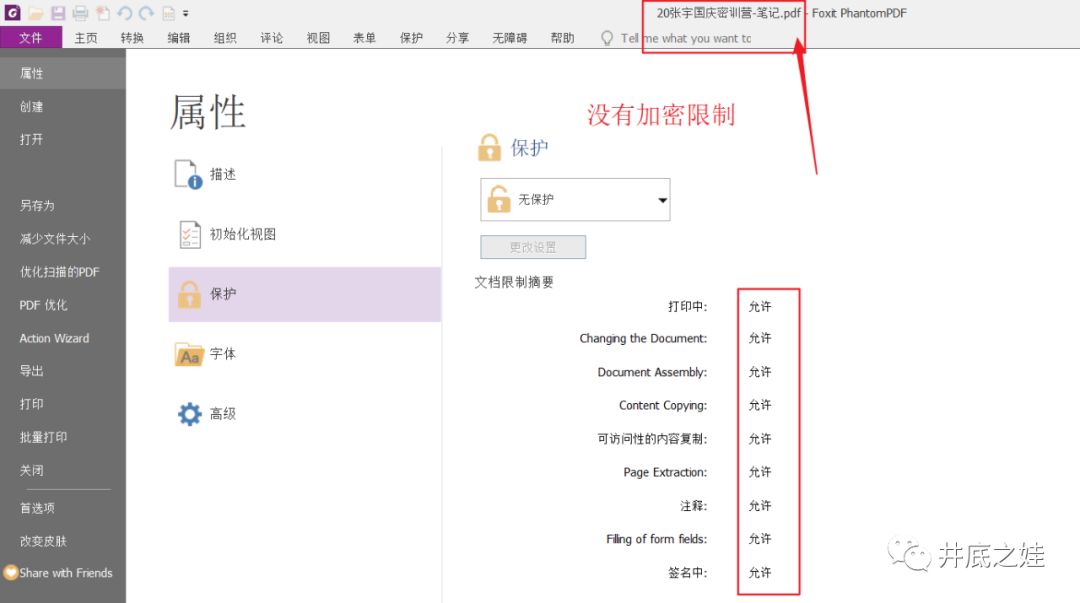This screenshot has width=1080, height=603.
Task: Click the Page Extraction: label
Action: tap(665, 472)
